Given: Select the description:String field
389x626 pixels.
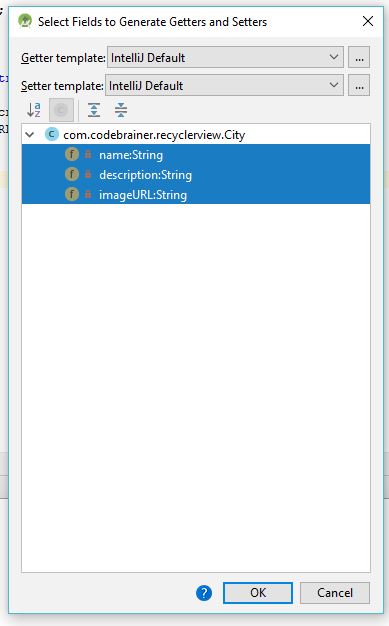Looking at the screenshot, I should point(196,174).
